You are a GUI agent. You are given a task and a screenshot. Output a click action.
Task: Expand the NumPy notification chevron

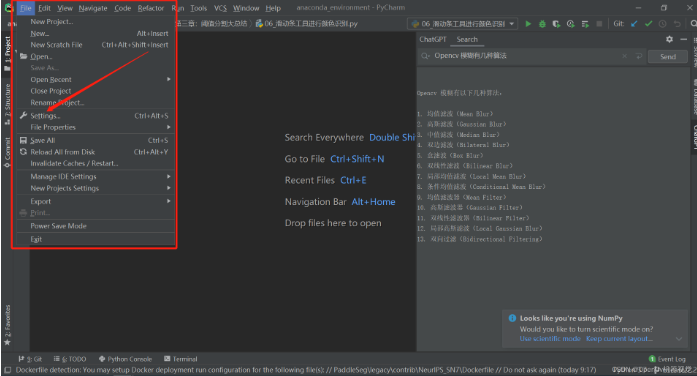coord(679,339)
